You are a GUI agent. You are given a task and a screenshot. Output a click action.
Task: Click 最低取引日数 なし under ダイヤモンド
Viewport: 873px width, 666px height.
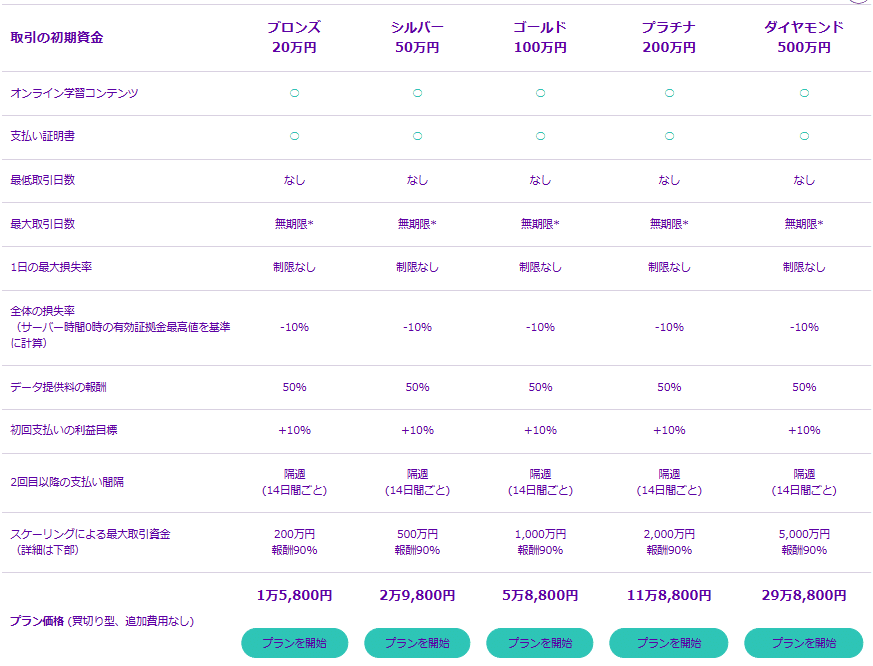point(804,180)
